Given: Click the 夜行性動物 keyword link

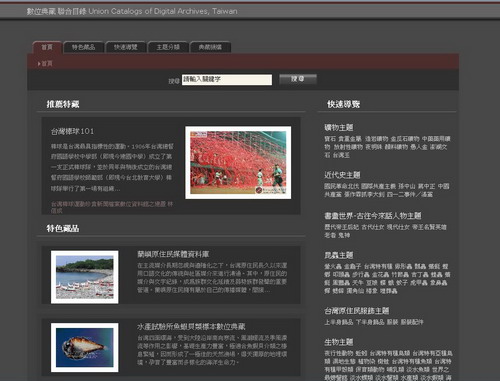Looking at the screenshot, I should coord(338,353).
